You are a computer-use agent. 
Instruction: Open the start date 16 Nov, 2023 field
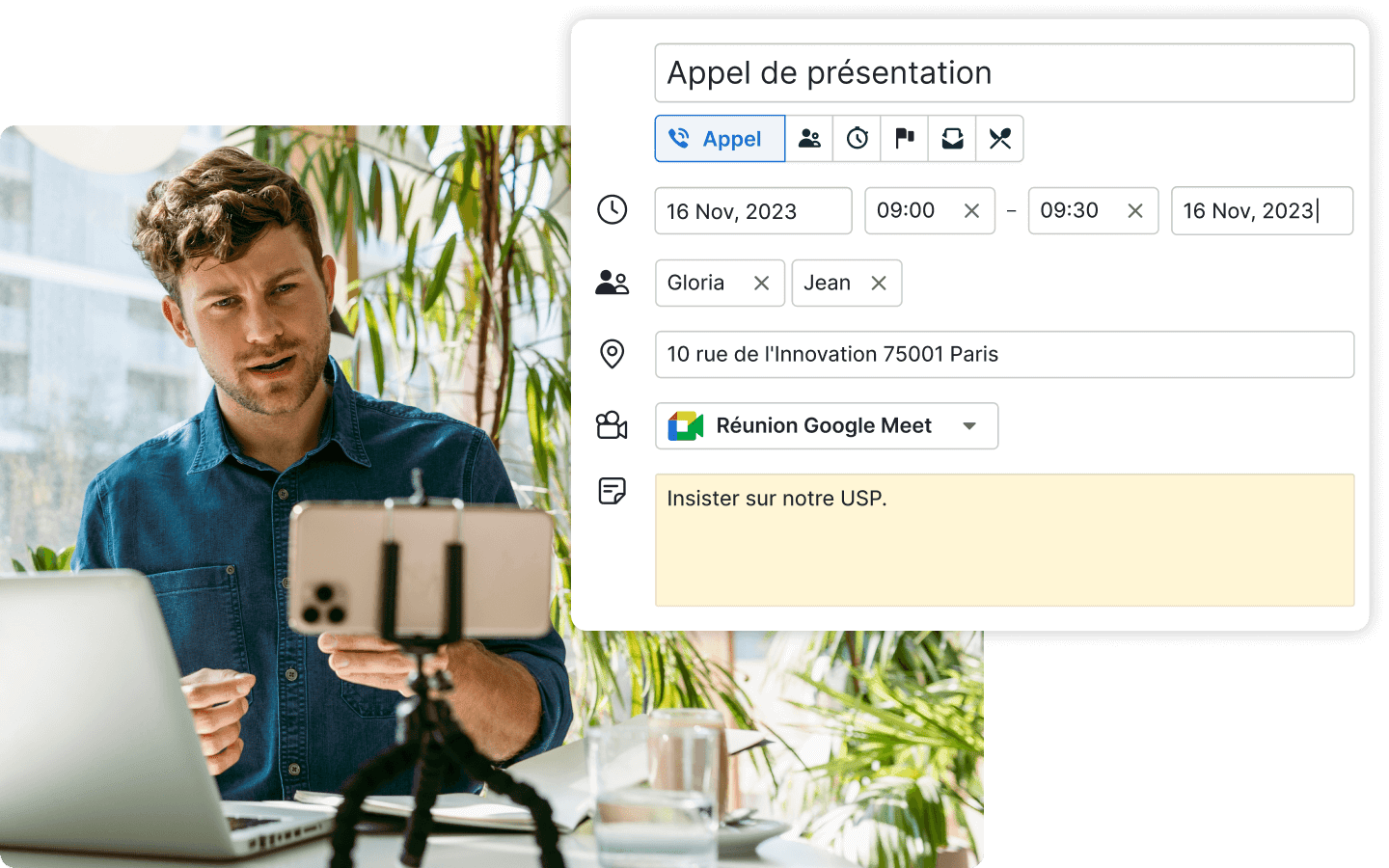tap(752, 211)
